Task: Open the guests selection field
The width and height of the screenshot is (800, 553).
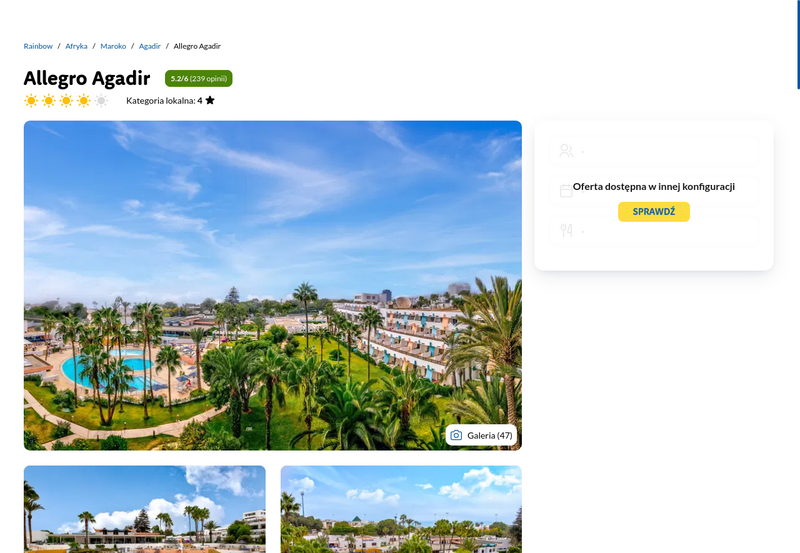Action: click(x=654, y=150)
